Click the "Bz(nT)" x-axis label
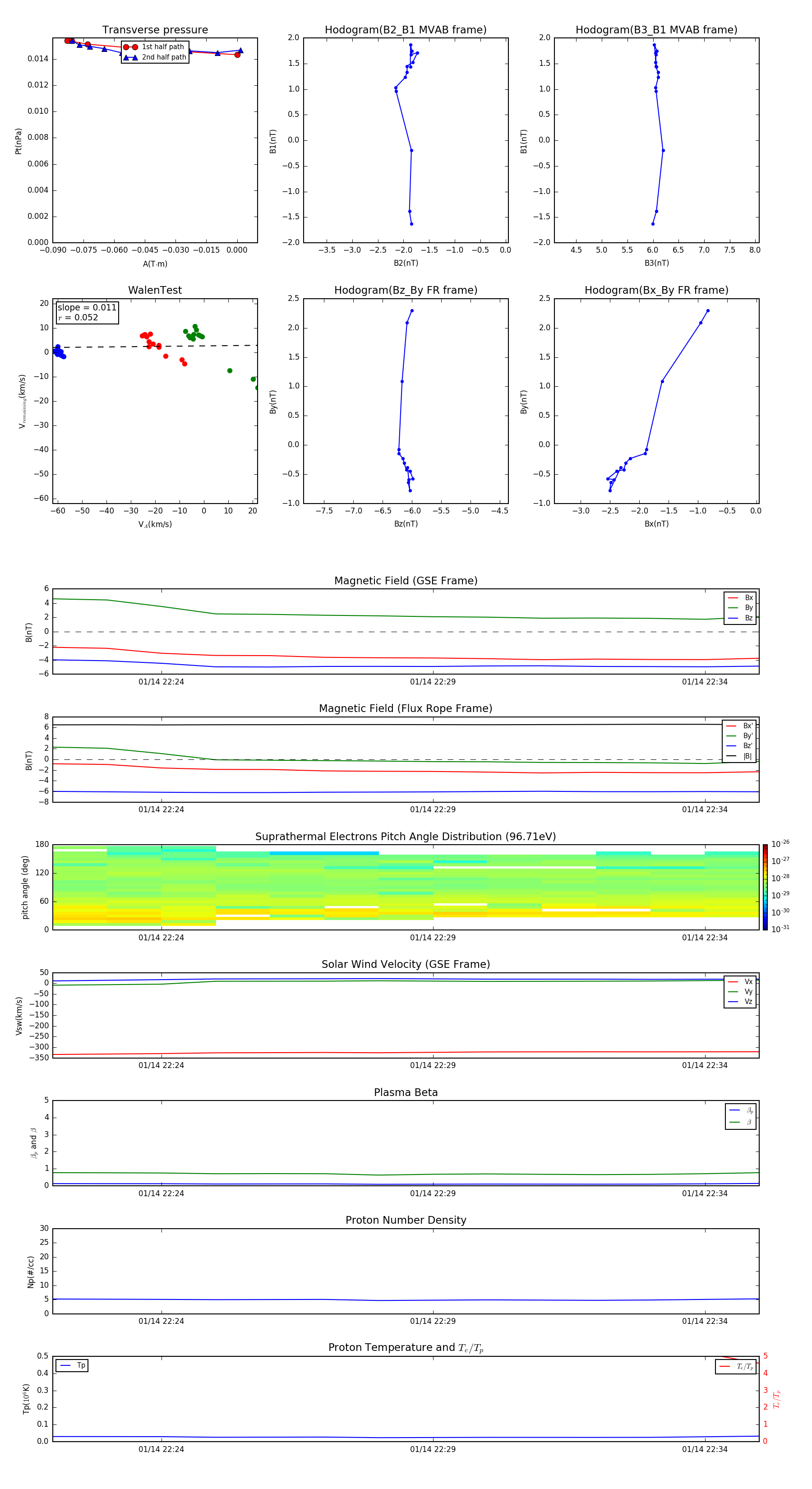The width and height of the screenshot is (812, 1489). point(406,524)
